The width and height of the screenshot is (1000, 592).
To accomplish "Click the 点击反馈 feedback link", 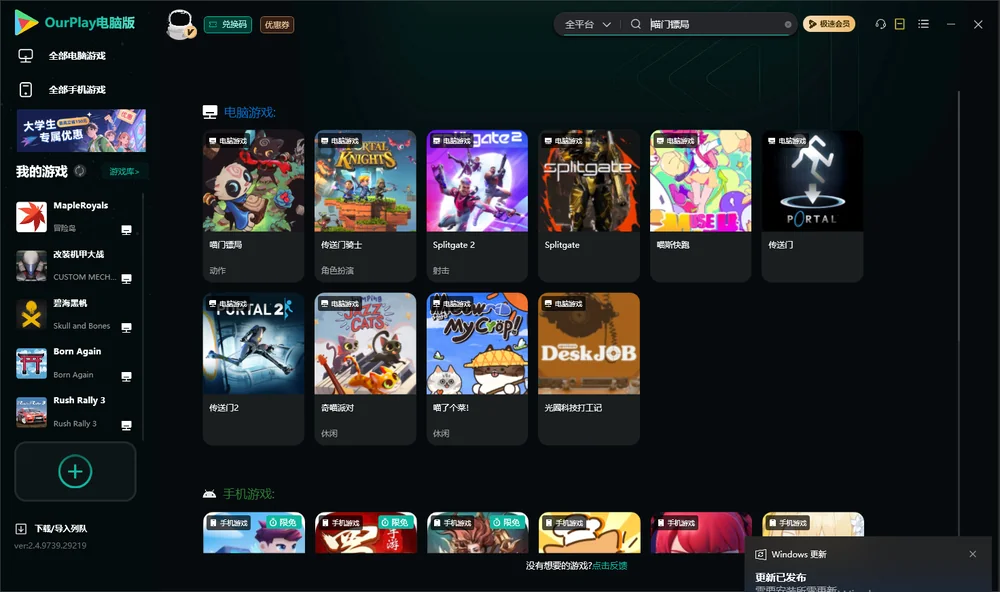I will click(x=610, y=566).
